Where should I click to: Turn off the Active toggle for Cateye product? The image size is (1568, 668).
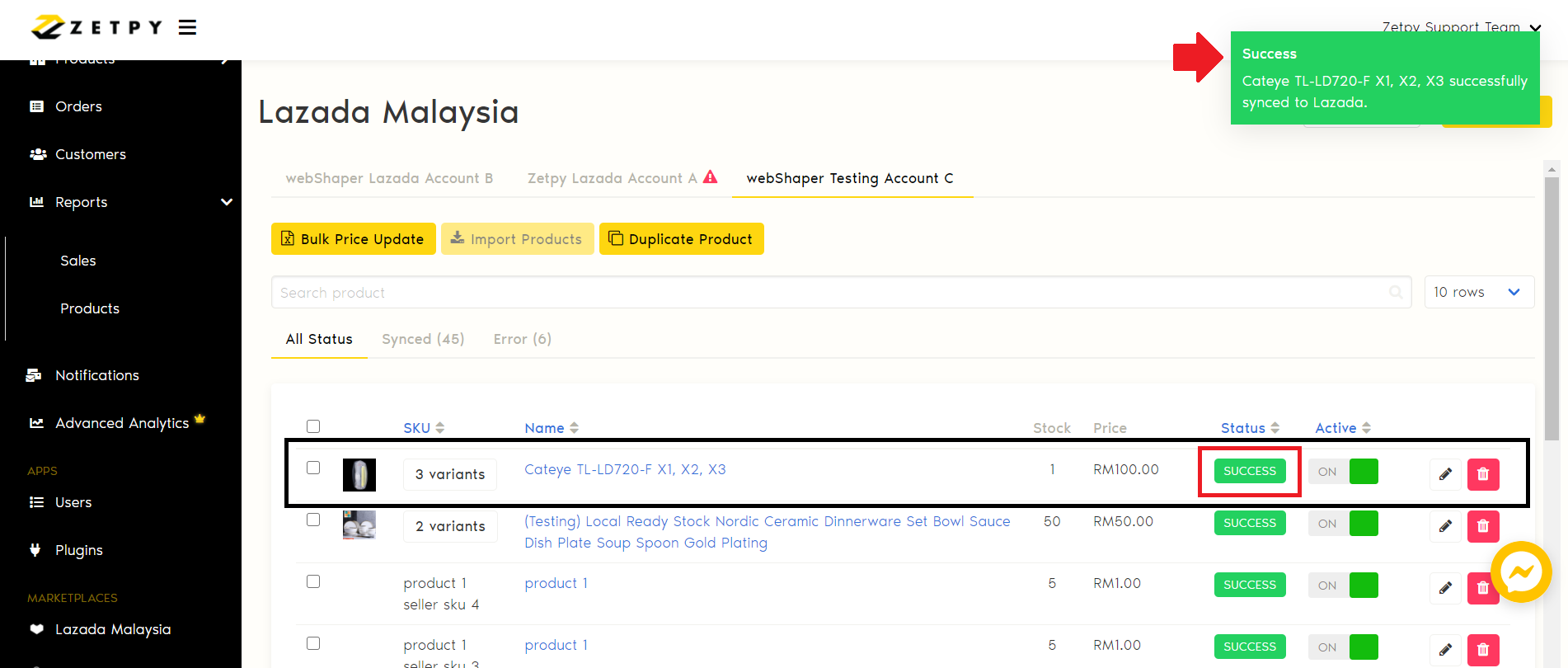(x=1343, y=472)
